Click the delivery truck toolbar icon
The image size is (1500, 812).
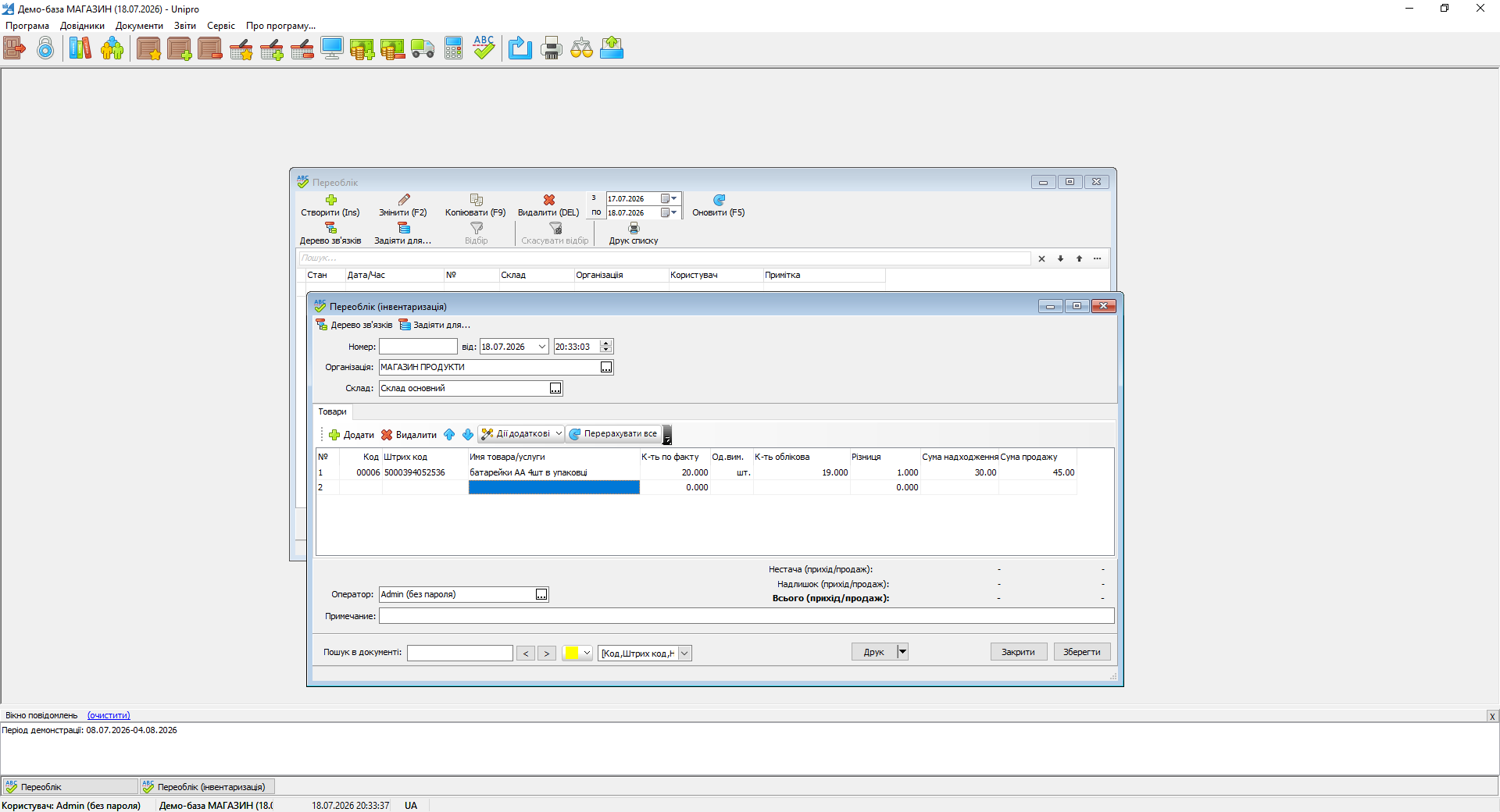pyautogui.click(x=423, y=48)
